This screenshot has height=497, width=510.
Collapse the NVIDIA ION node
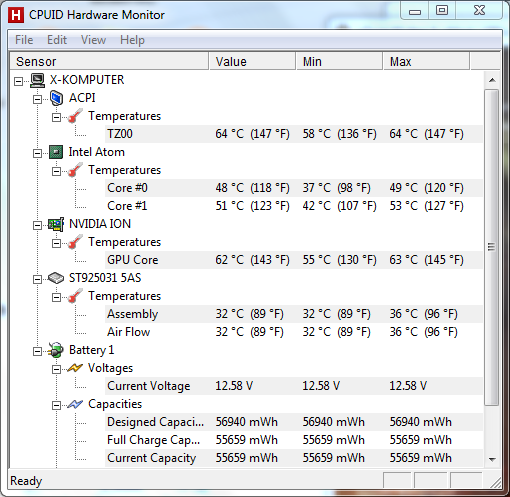pos(37,225)
